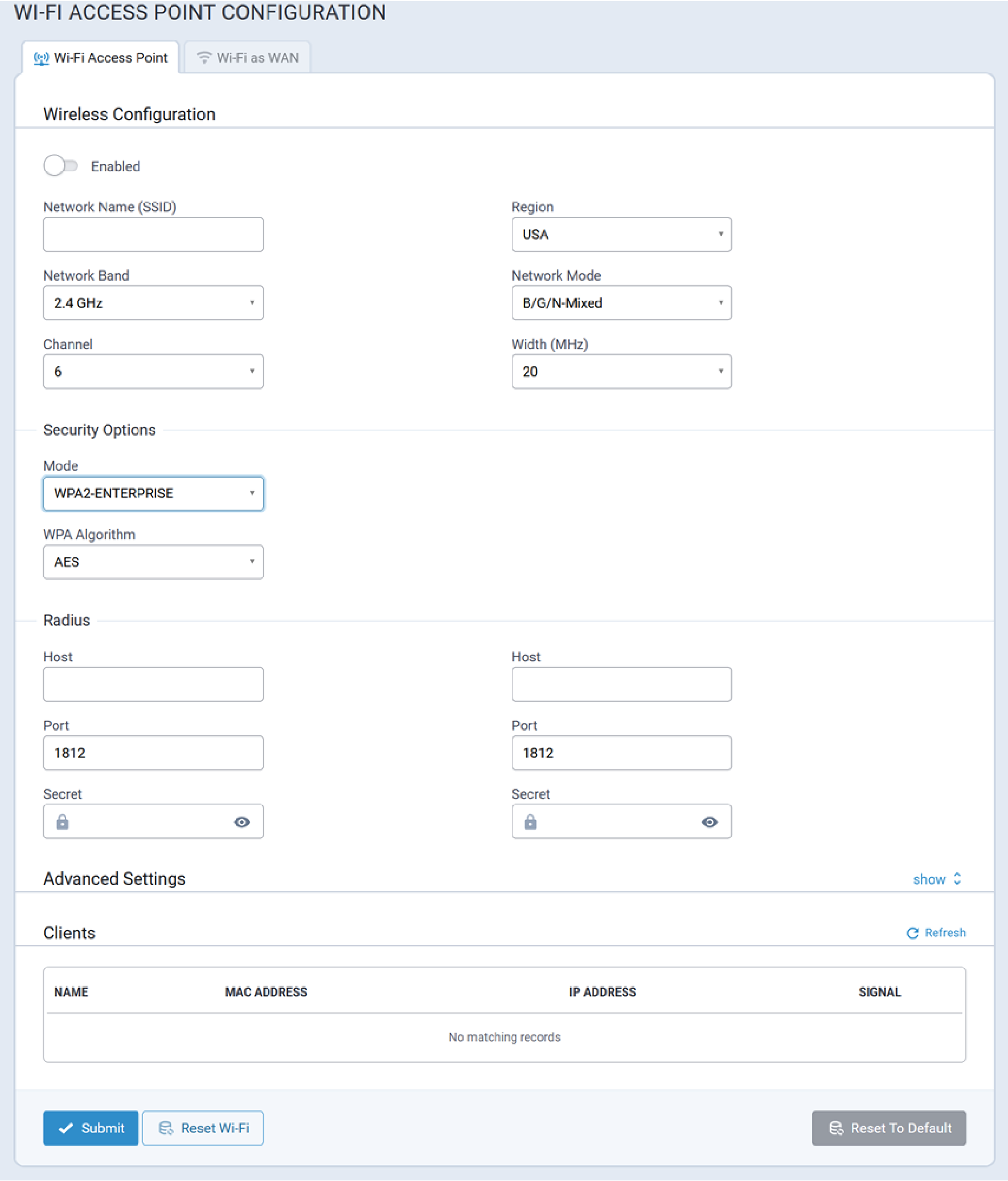Open the Network Band dropdown

[153, 303]
